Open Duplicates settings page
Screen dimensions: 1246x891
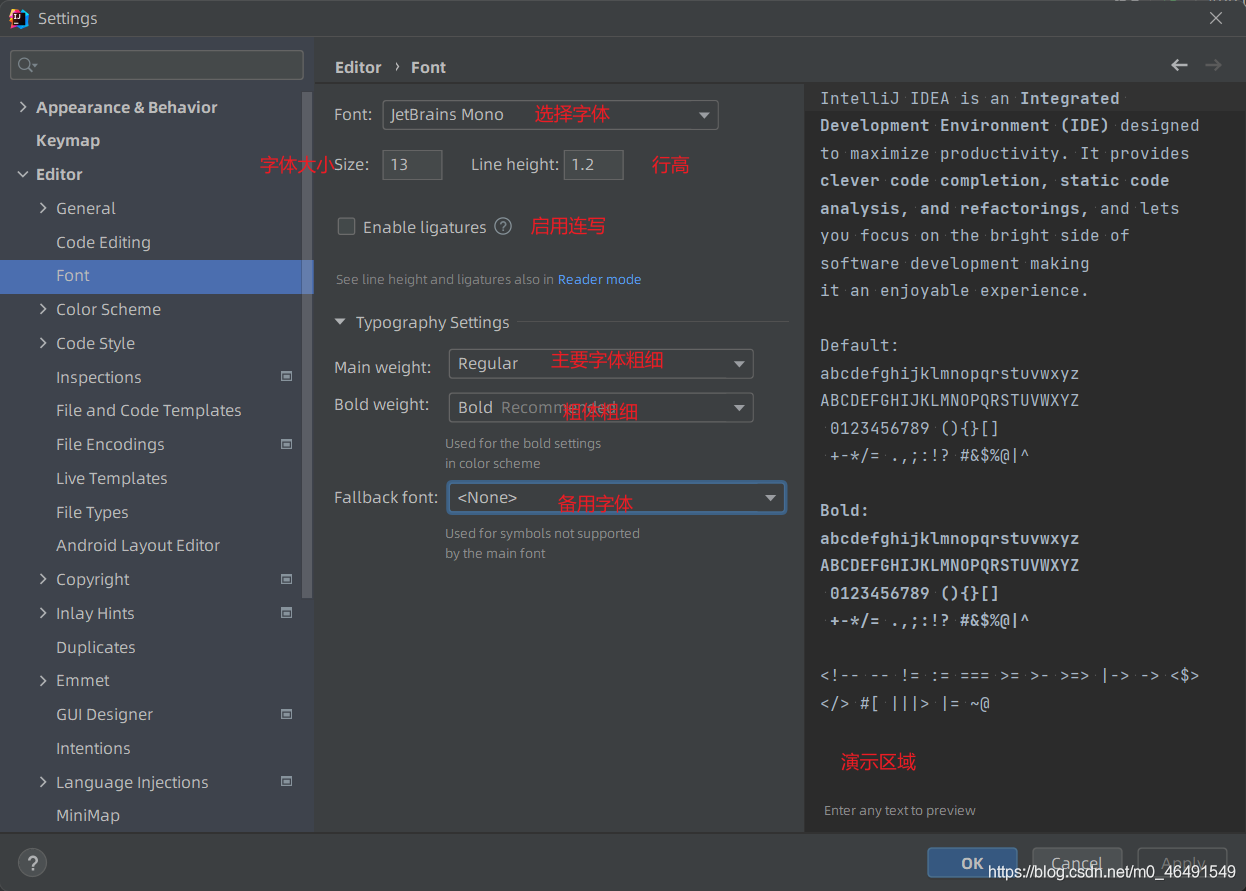(x=96, y=647)
